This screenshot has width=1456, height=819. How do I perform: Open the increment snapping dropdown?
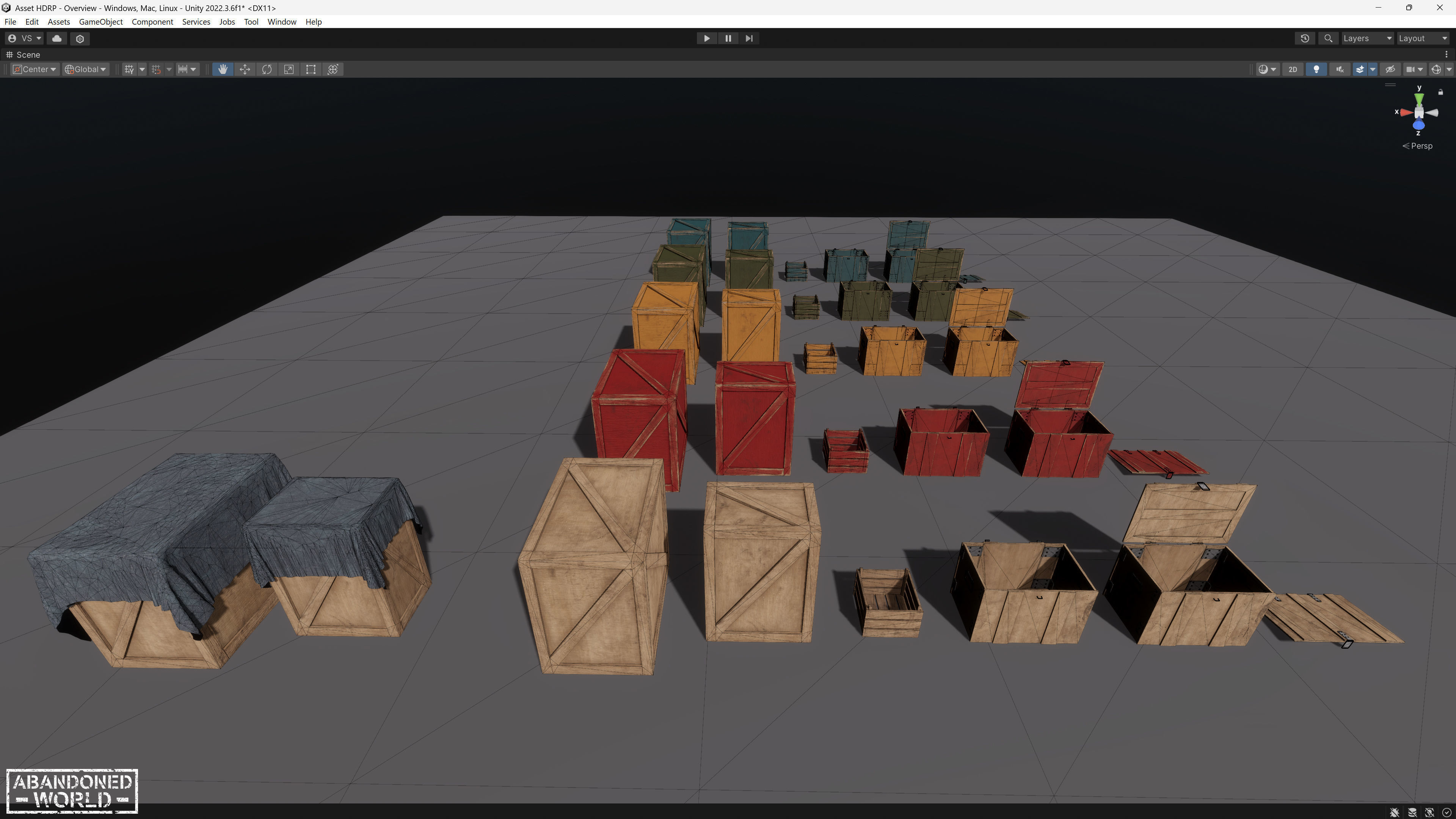[x=187, y=69]
